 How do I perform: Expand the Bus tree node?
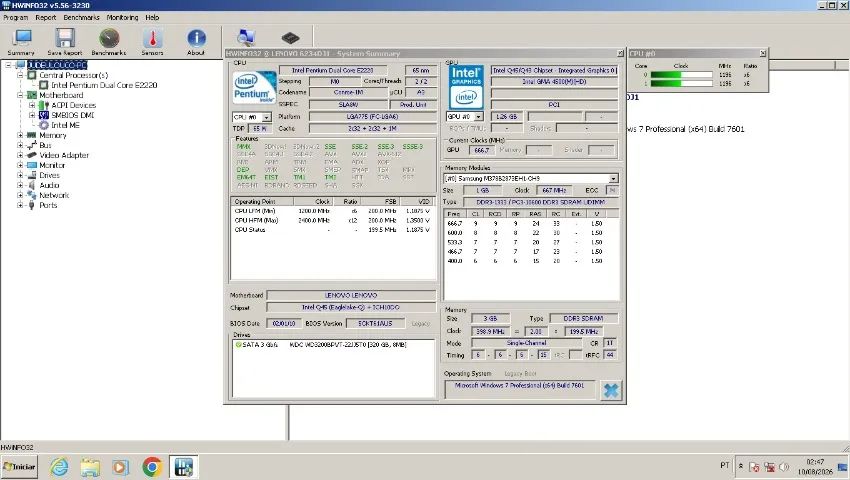[x=20, y=145]
